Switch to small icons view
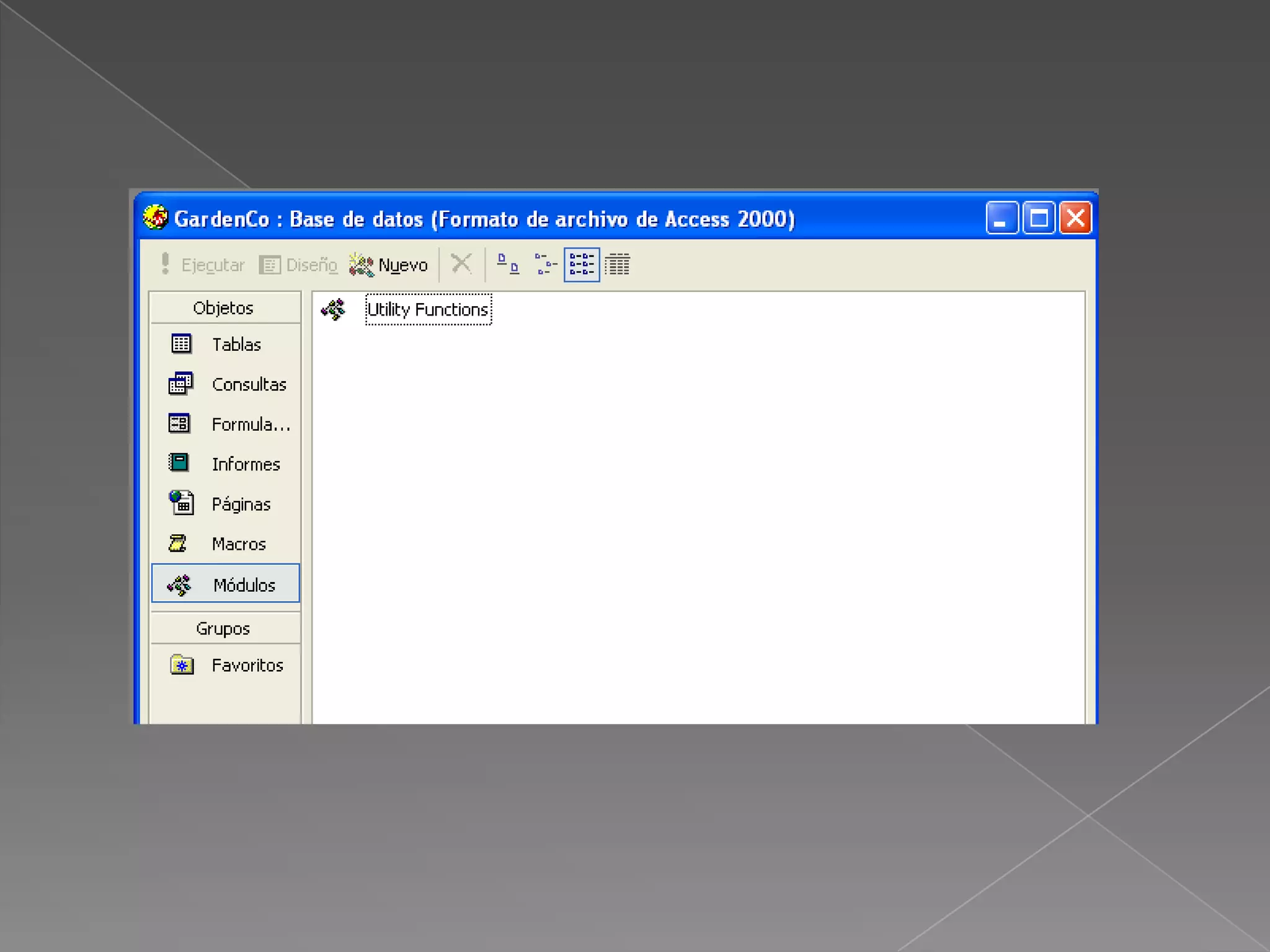This screenshot has height=952, width=1270. (545, 265)
